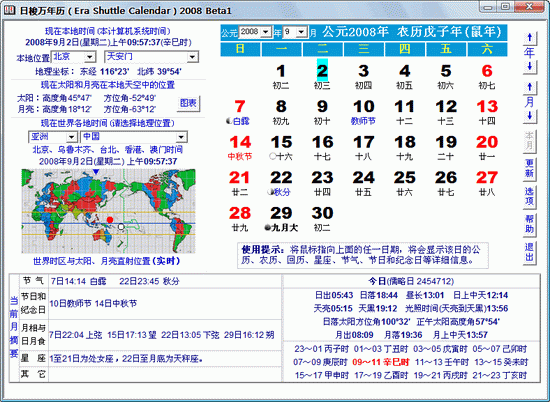Click the 退出 (exit) button

530,253
